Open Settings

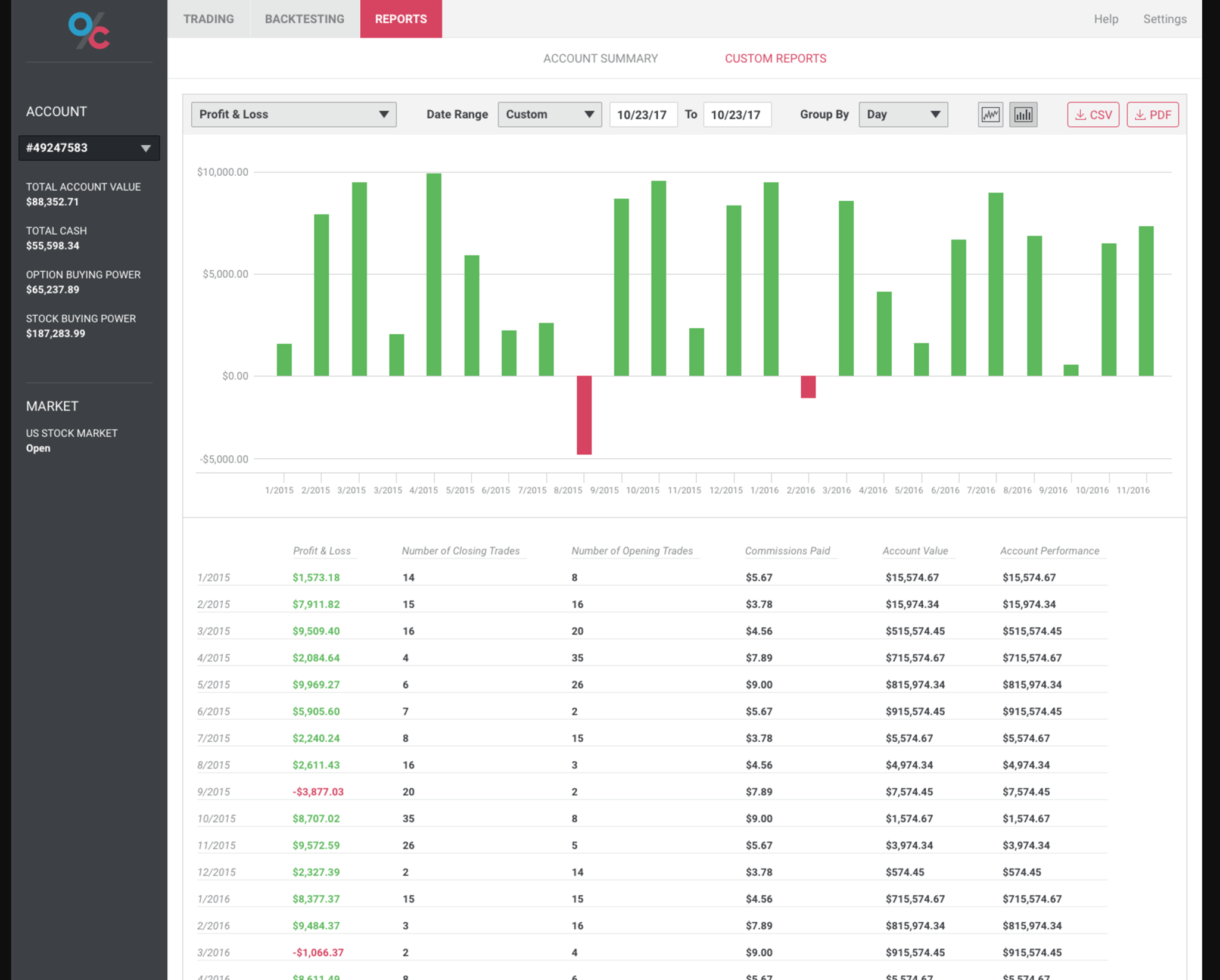1165,19
